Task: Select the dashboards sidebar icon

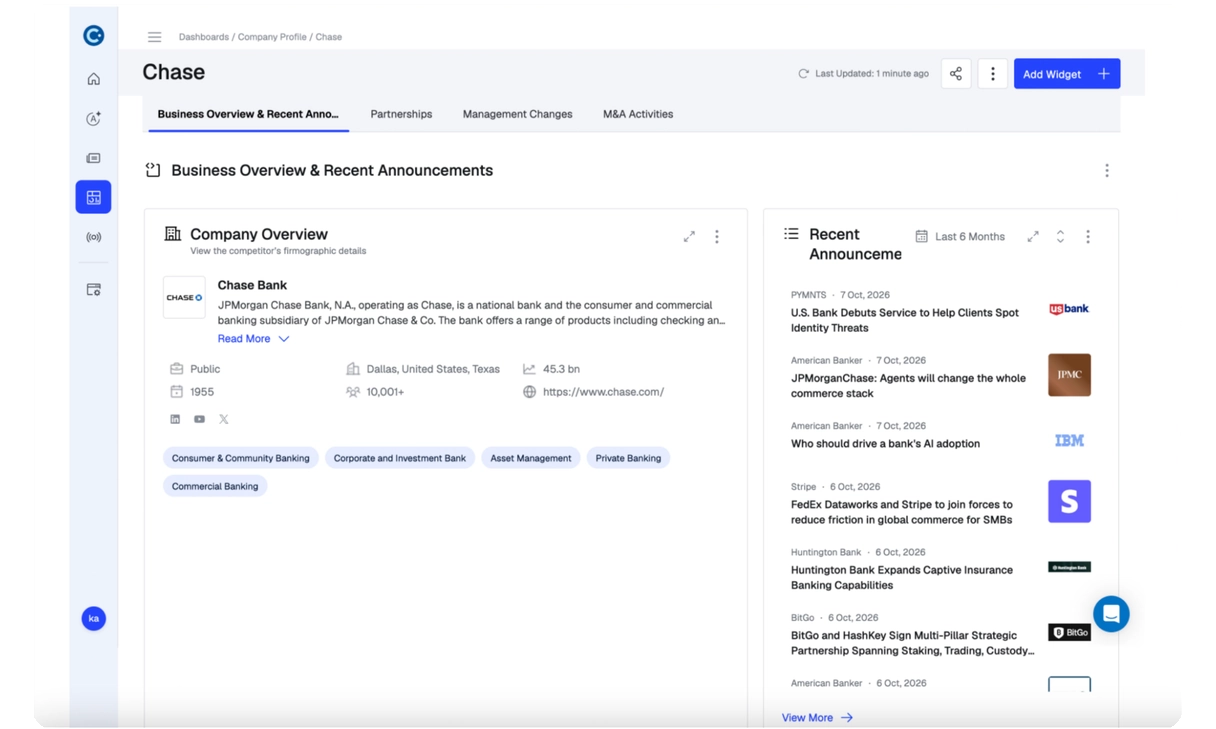Action: coord(93,197)
